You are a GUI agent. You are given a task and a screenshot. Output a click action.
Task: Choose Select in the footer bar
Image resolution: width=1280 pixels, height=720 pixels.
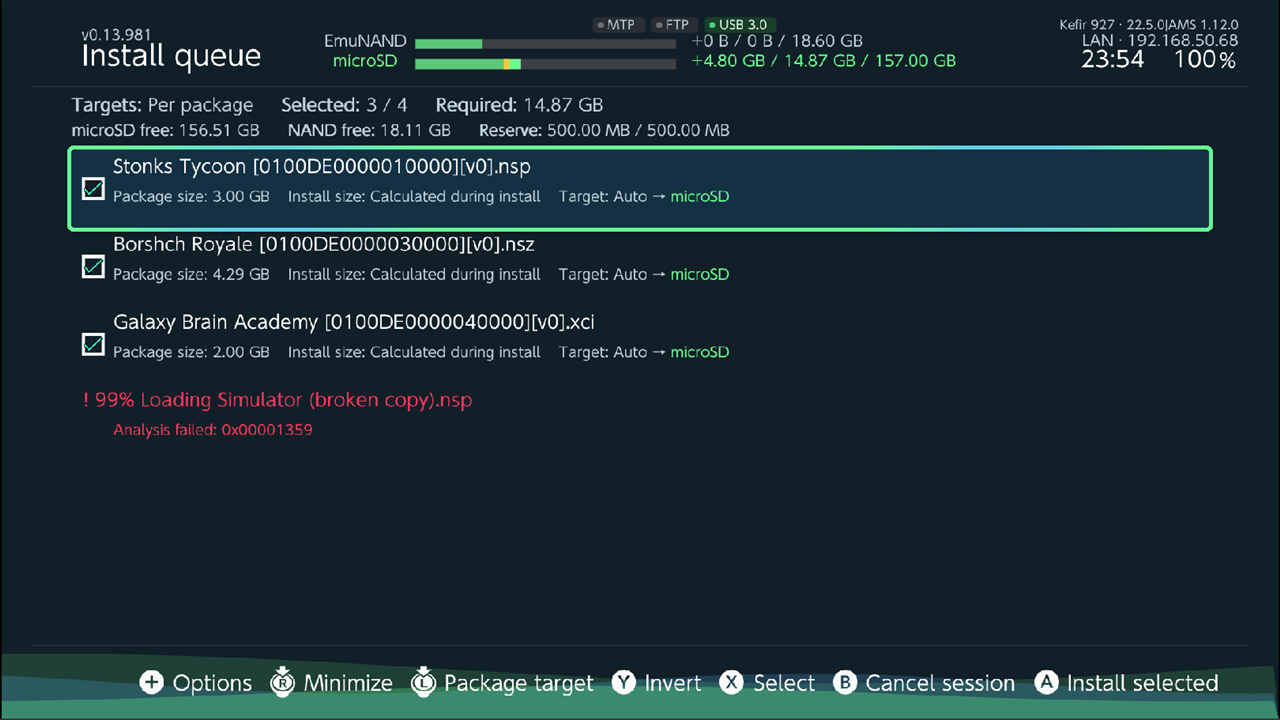click(x=784, y=684)
